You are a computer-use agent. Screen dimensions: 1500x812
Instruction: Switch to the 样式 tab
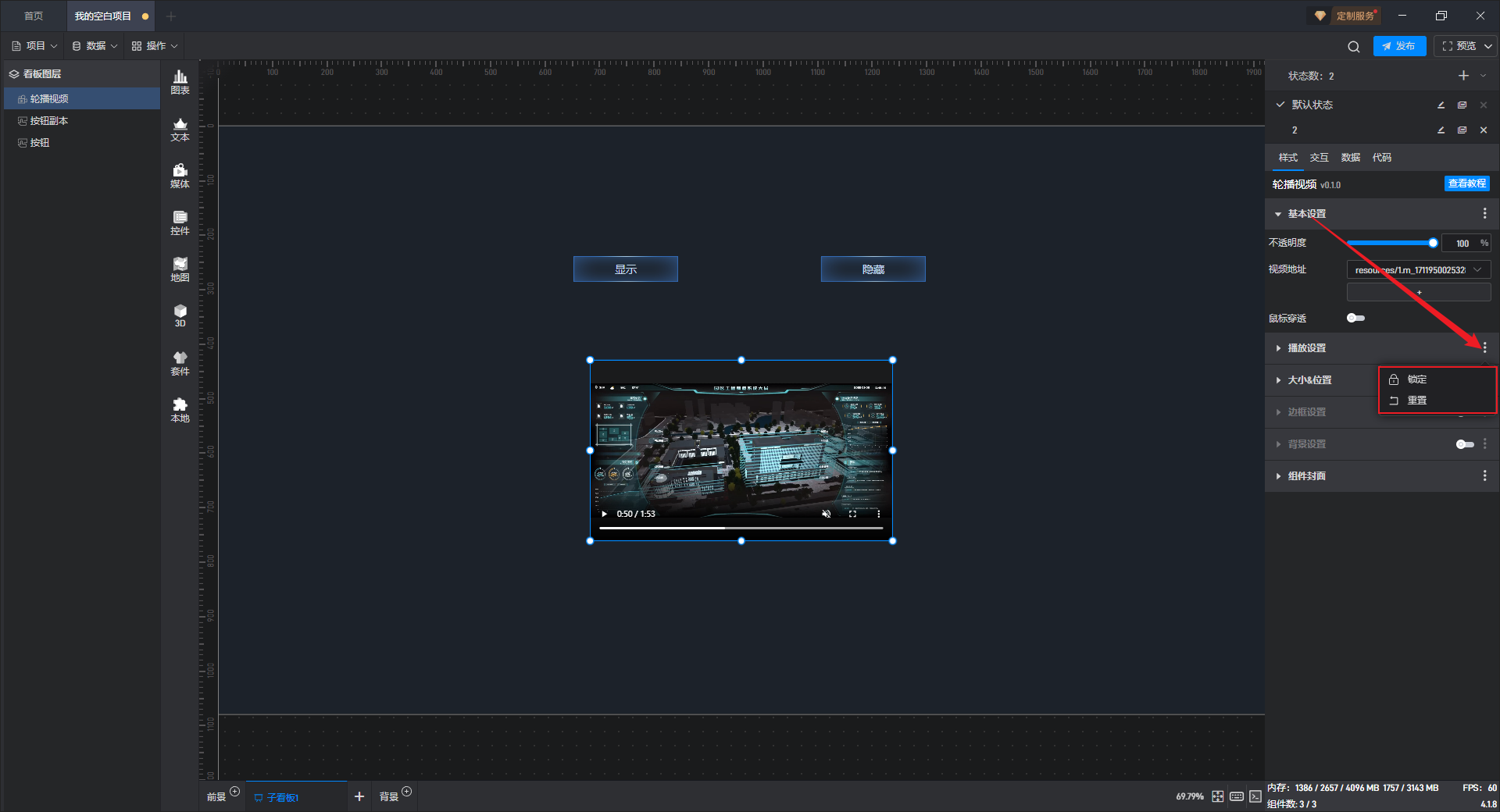pos(1287,158)
